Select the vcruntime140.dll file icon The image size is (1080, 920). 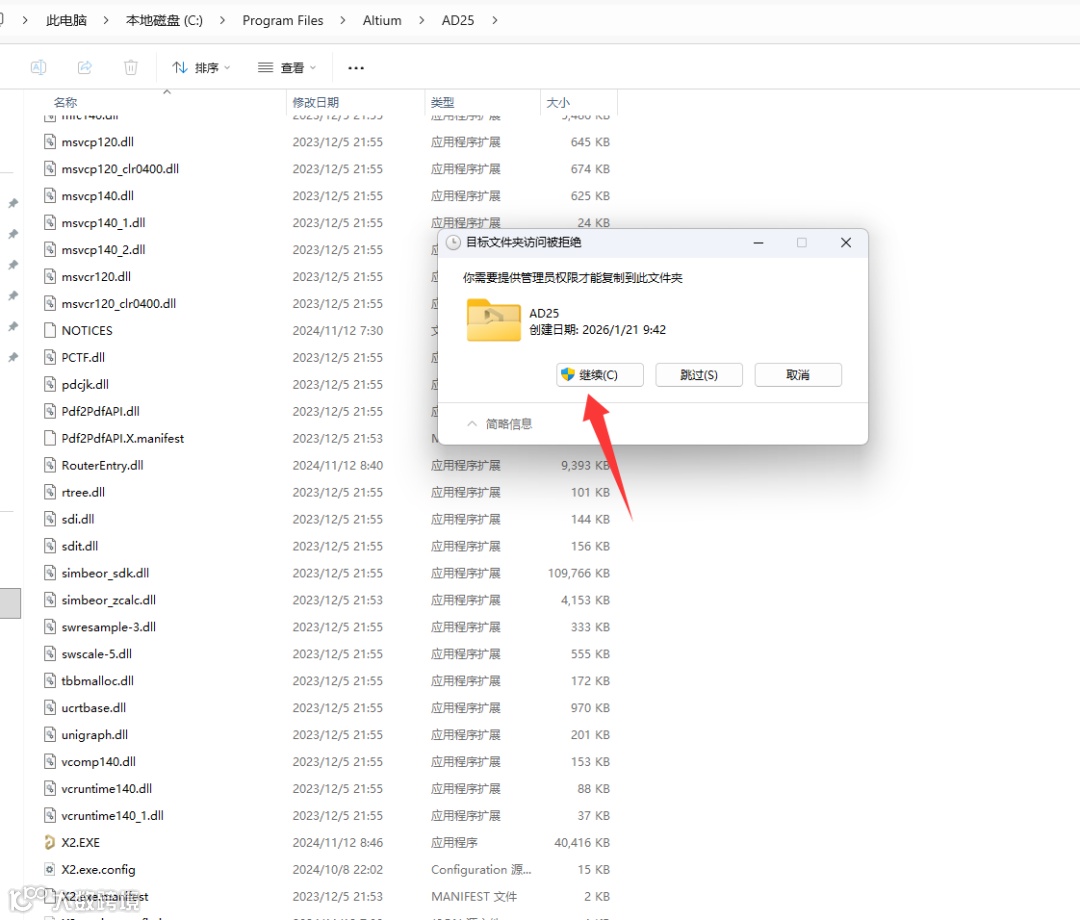[x=50, y=788]
